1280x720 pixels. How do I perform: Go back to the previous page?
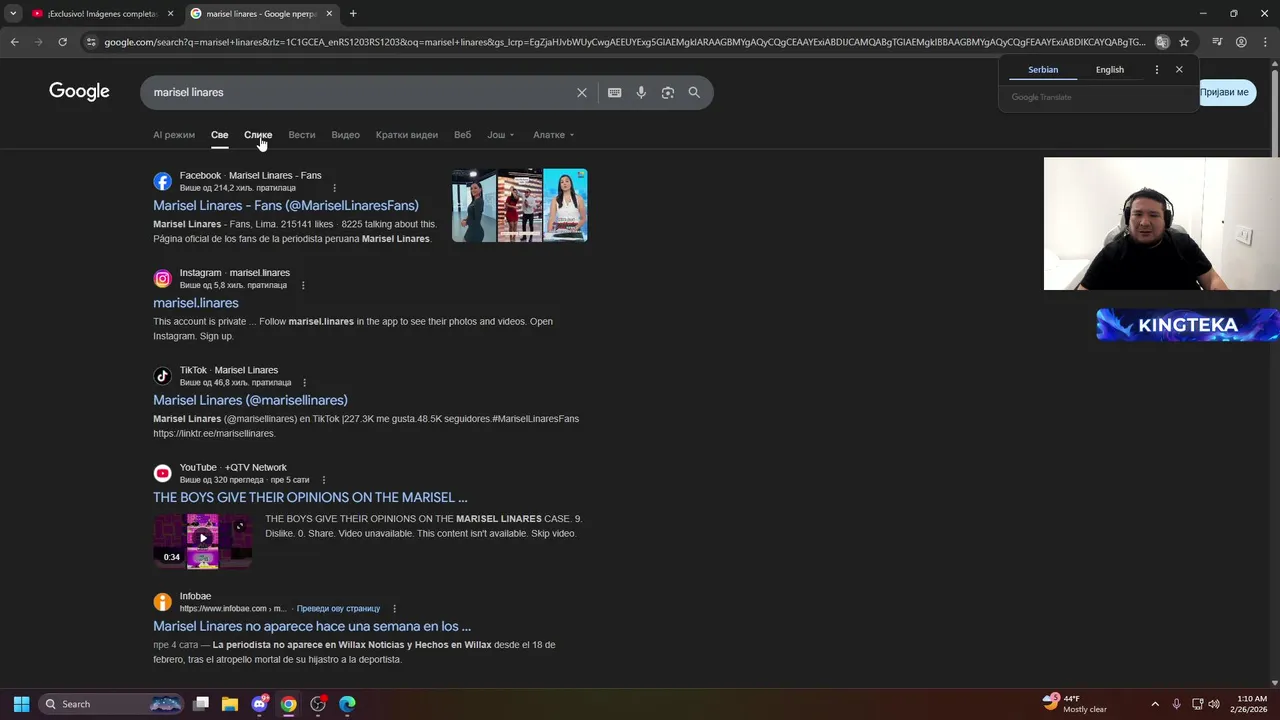pos(14,42)
